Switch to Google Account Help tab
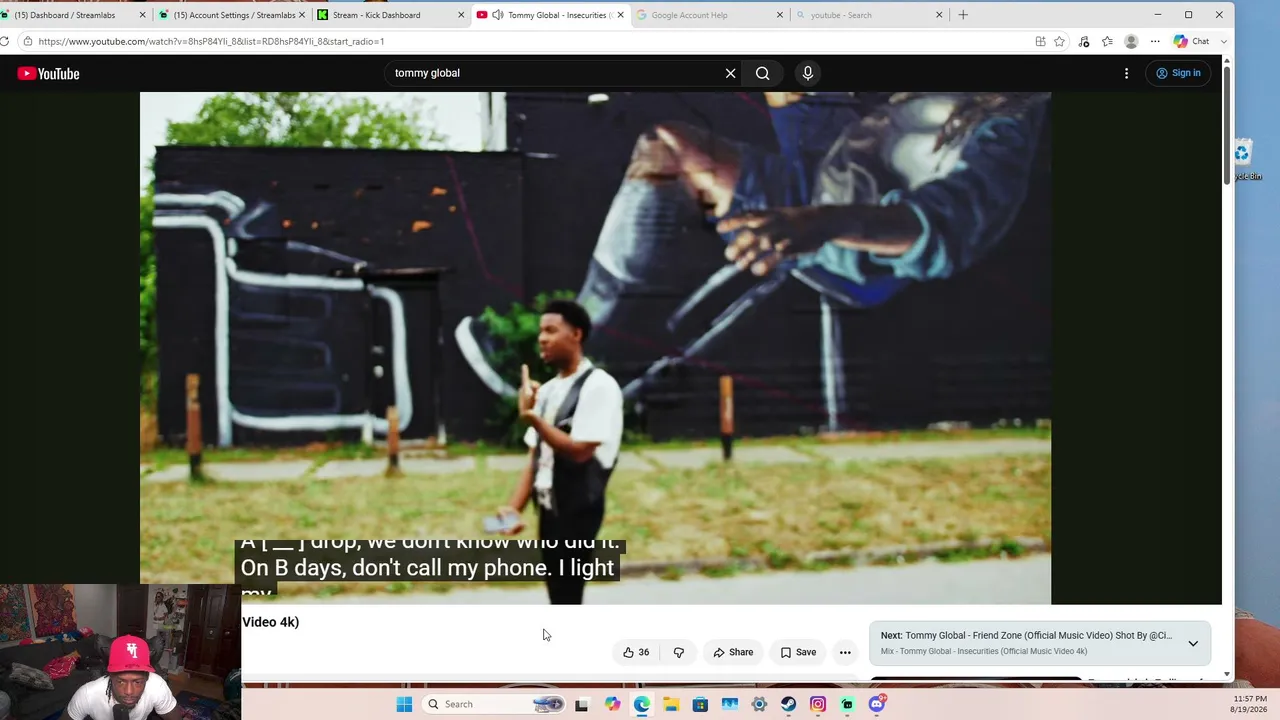This screenshot has height=720, width=1280. tap(709, 15)
